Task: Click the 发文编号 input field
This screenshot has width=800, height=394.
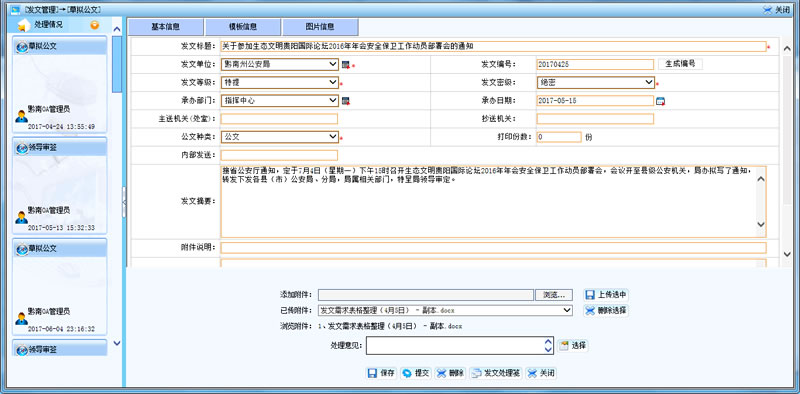Action: [x=595, y=64]
